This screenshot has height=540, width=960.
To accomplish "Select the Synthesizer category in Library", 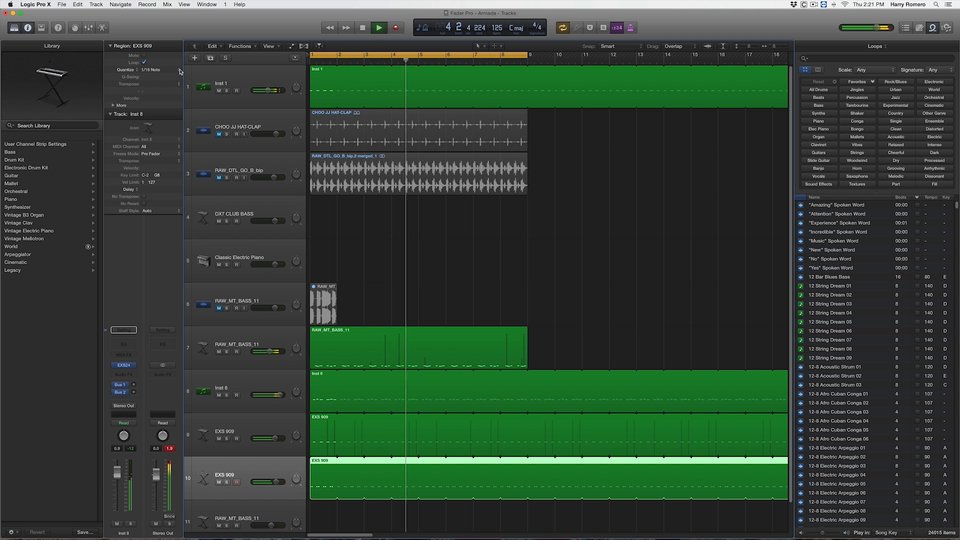I will (49, 207).
